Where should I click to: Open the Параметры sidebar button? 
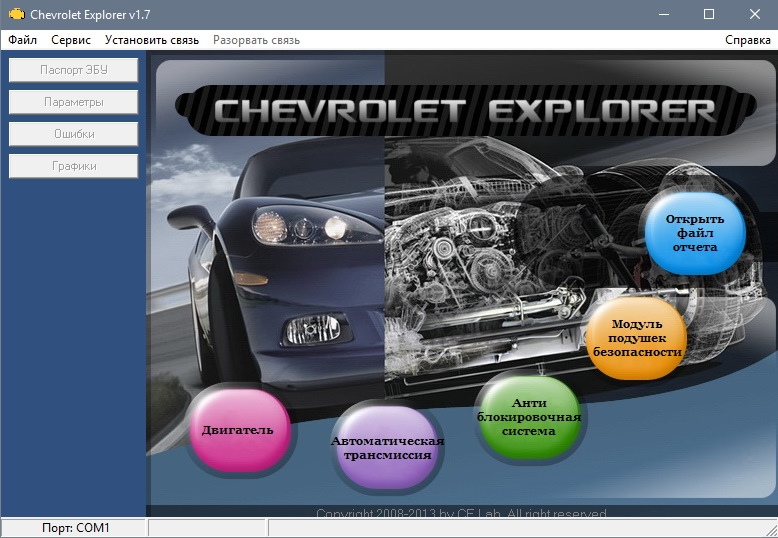[73, 102]
